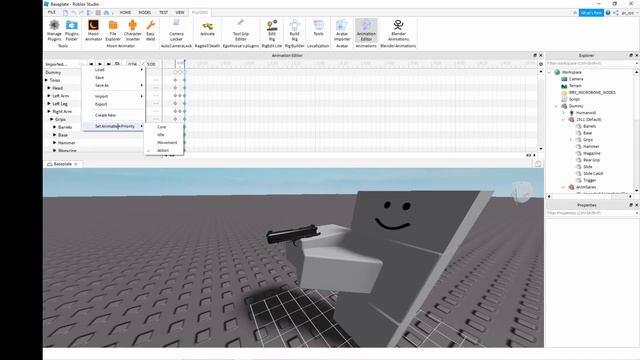Screen dimensions: 640x360
Task: Click the Workspace globe icon
Action: coord(557,72)
